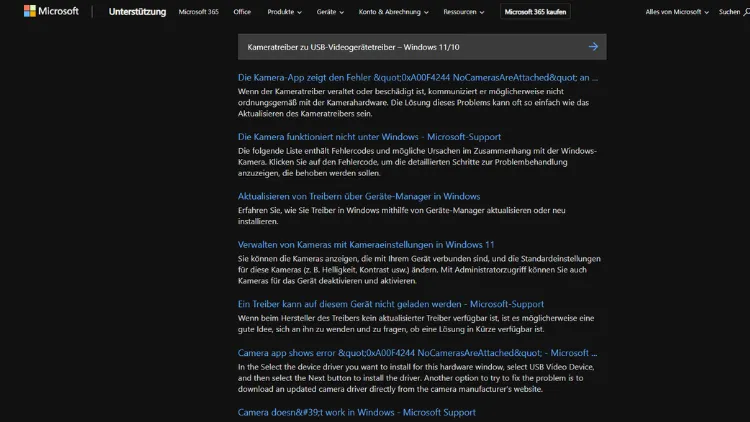The width and height of the screenshot is (750, 422).
Task: Expand the Geräte dropdown
Action: [x=330, y=12]
